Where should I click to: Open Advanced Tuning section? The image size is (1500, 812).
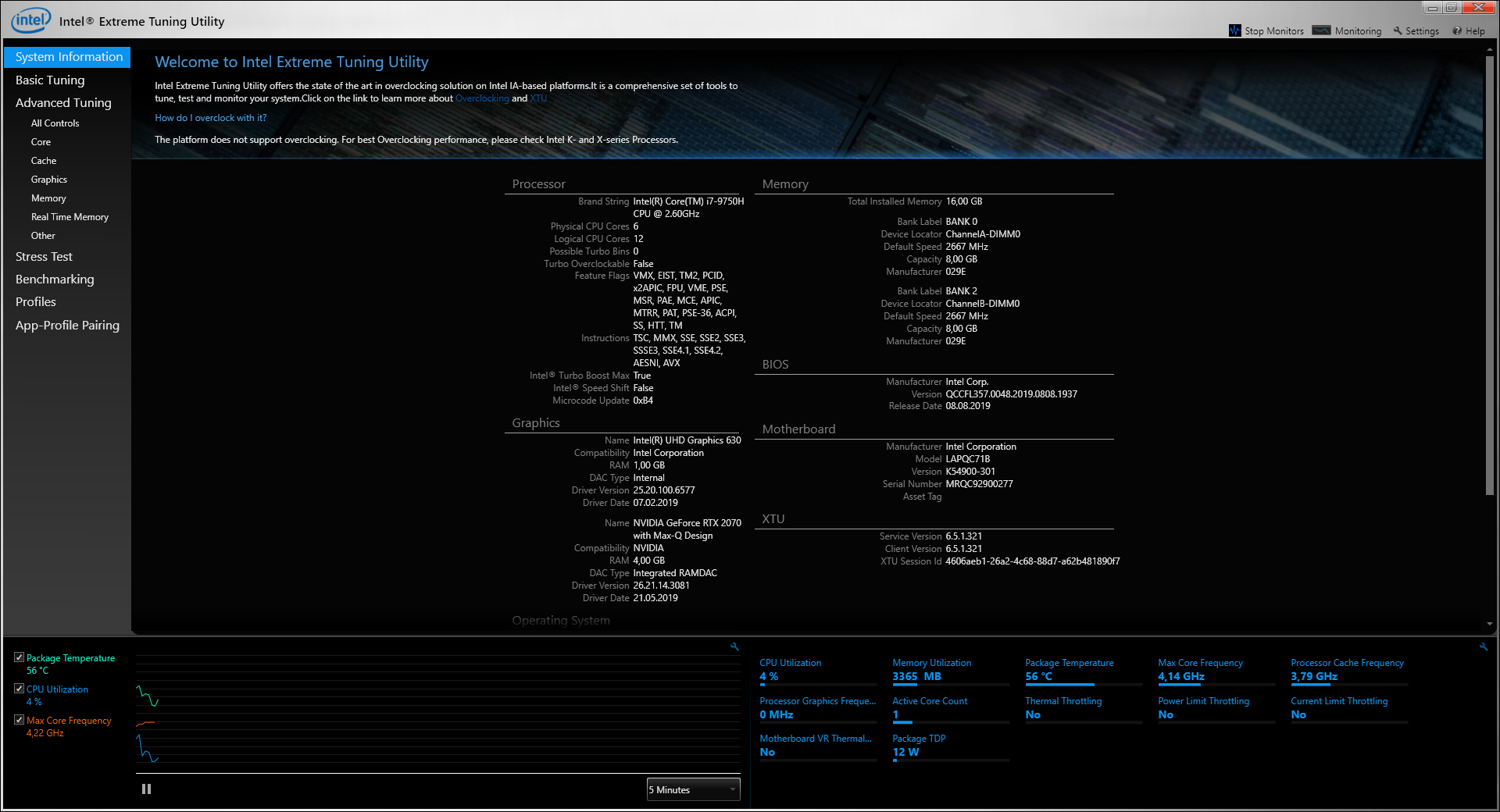point(63,103)
